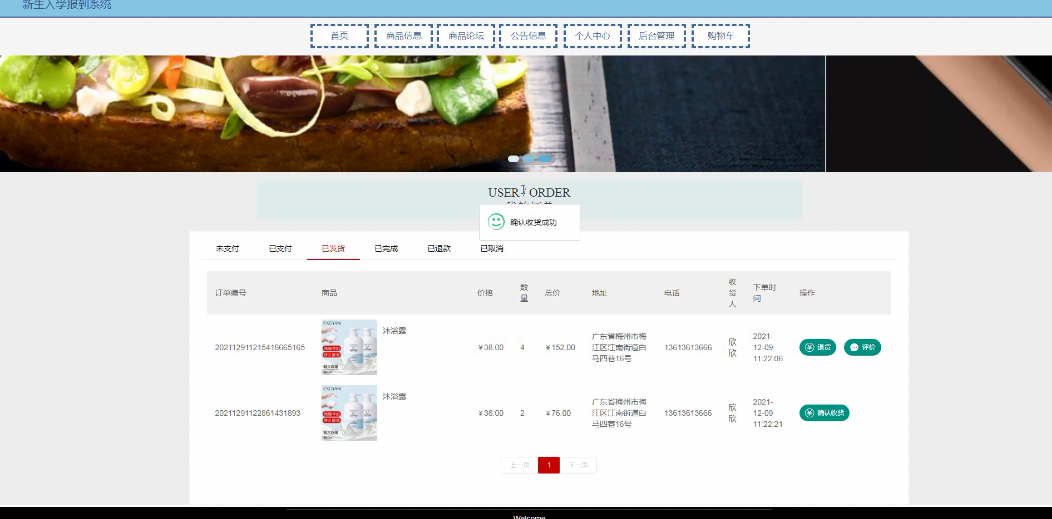The height and width of the screenshot is (519, 1052).
Task: Click quantity 2 in the second order
Action: click(x=522, y=413)
